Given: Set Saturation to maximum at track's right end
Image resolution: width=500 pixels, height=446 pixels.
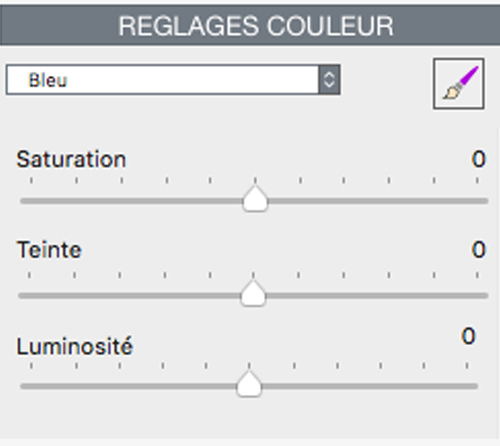Looking at the screenshot, I should pyautogui.click(x=486, y=201).
